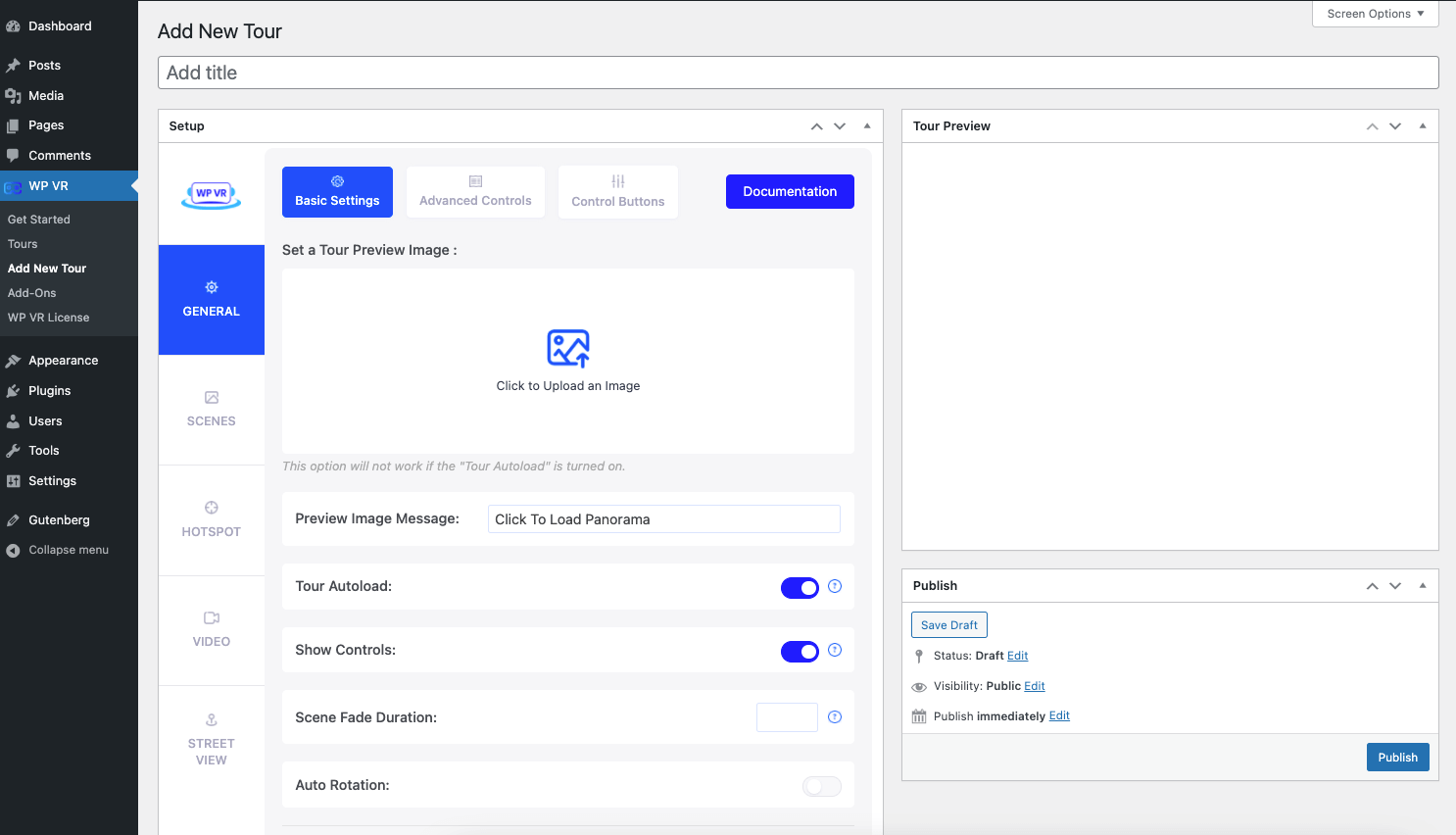
Task: Click the upload image icon
Action: tap(567, 348)
